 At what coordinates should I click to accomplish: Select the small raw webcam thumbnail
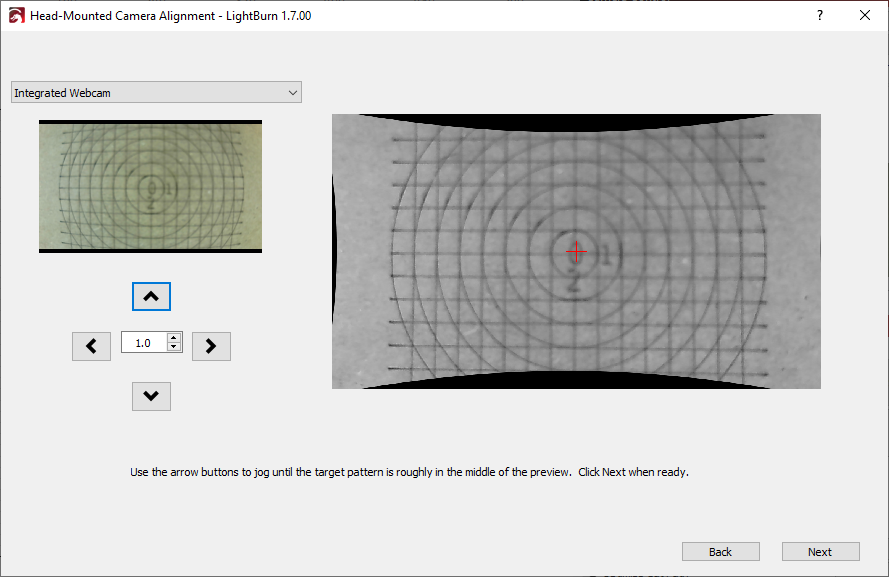150,186
